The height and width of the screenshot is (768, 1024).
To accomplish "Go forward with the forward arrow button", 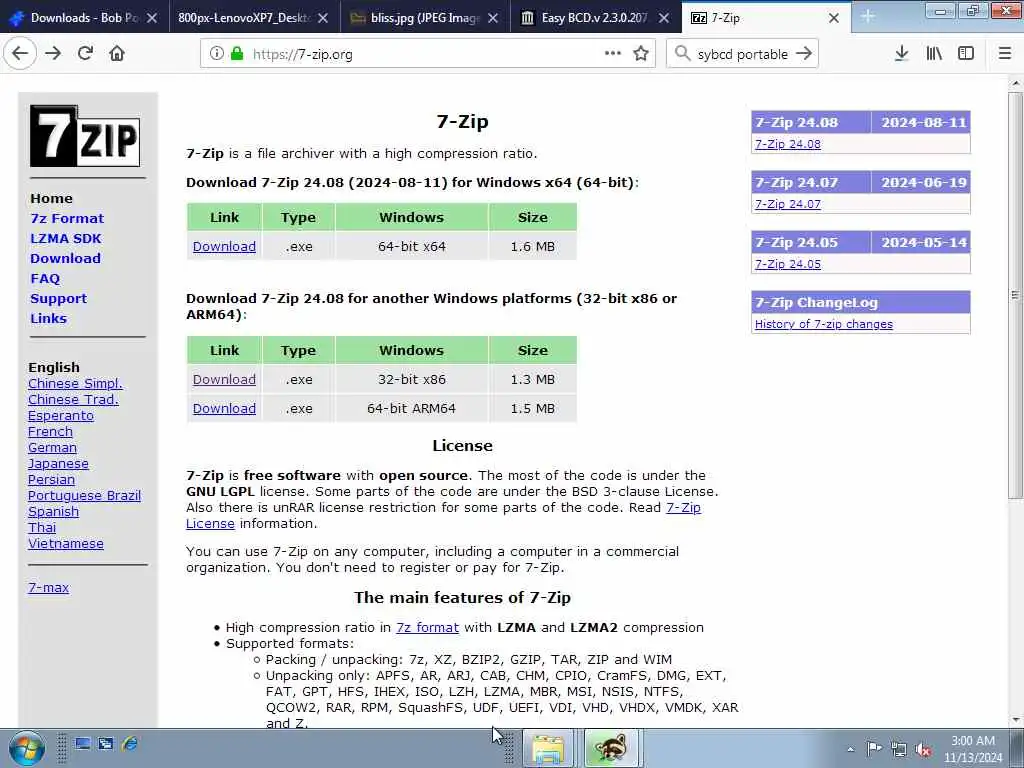I will 53,54.
